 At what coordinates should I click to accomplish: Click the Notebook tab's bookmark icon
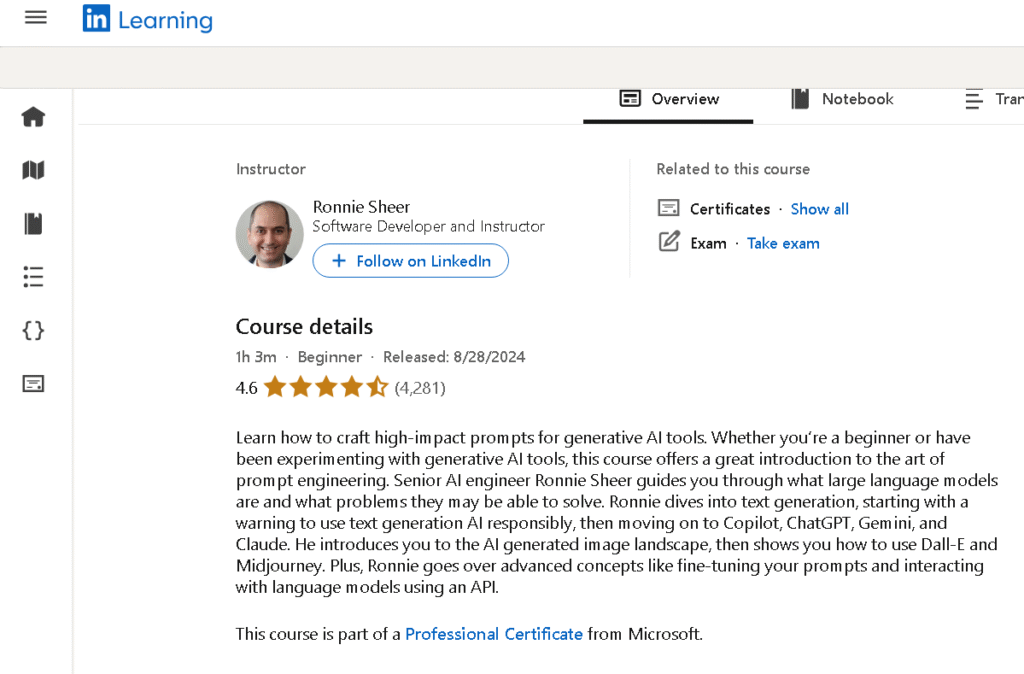click(x=800, y=98)
